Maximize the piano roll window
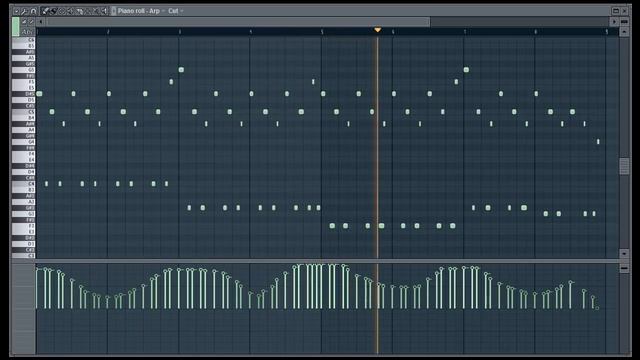 pyautogui.click(x=616, y=11)
